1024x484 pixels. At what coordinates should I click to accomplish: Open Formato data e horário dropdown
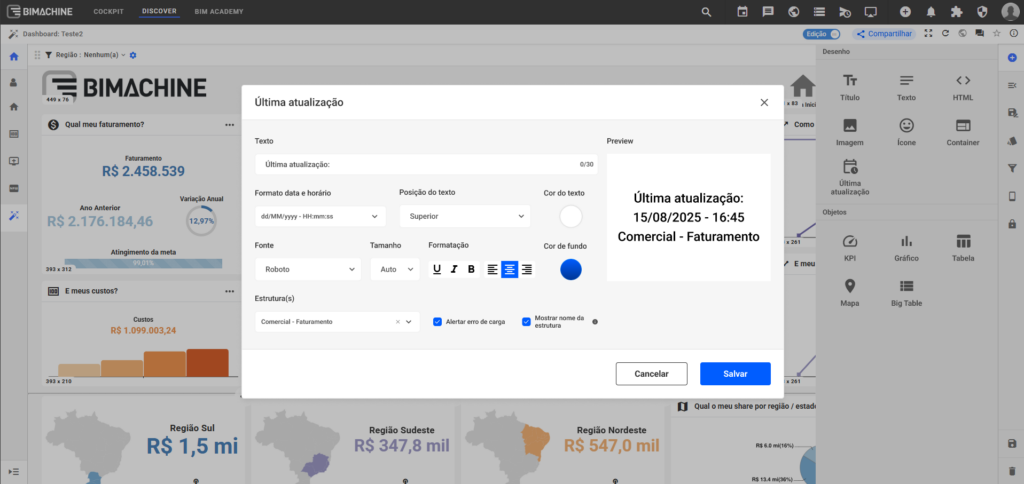pyautogui.click(x=320, y=216)
